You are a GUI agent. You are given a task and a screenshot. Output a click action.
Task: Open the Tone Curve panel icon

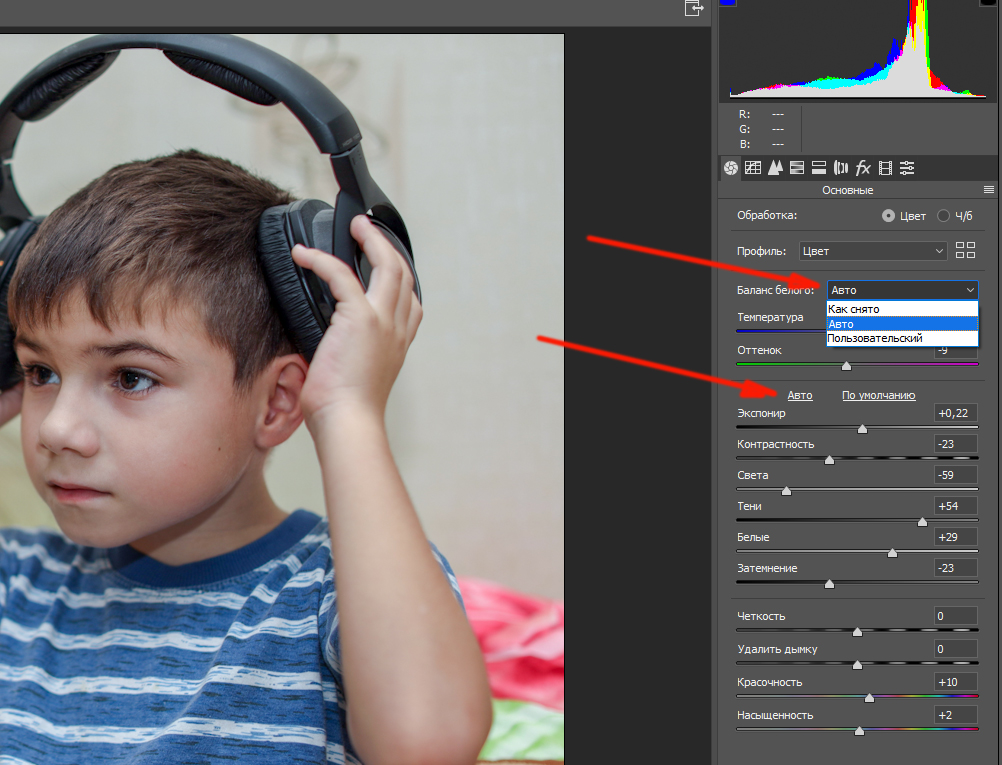pos(753,168)
